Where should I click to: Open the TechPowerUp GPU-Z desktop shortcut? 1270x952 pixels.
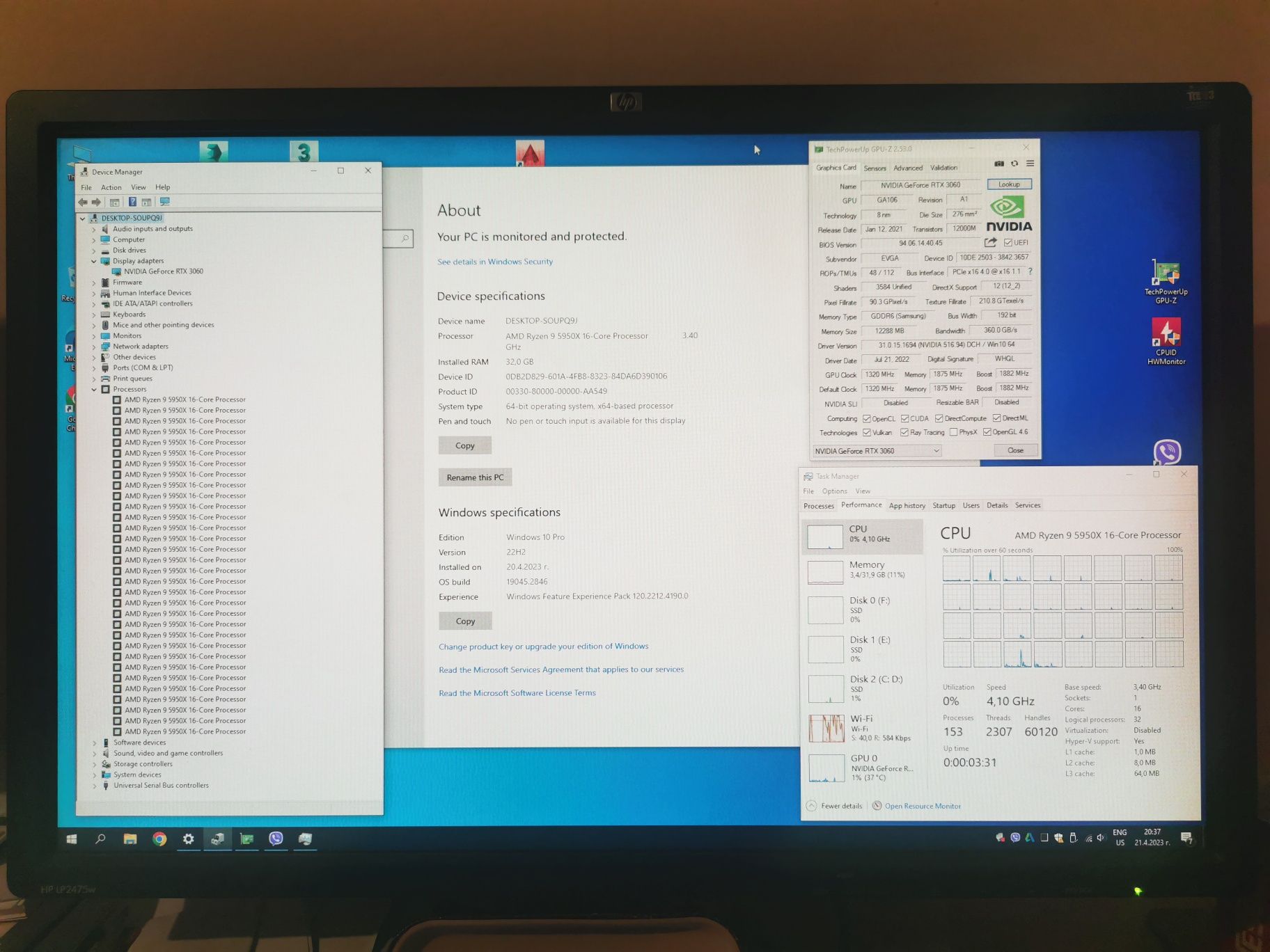click(1166, 282)
